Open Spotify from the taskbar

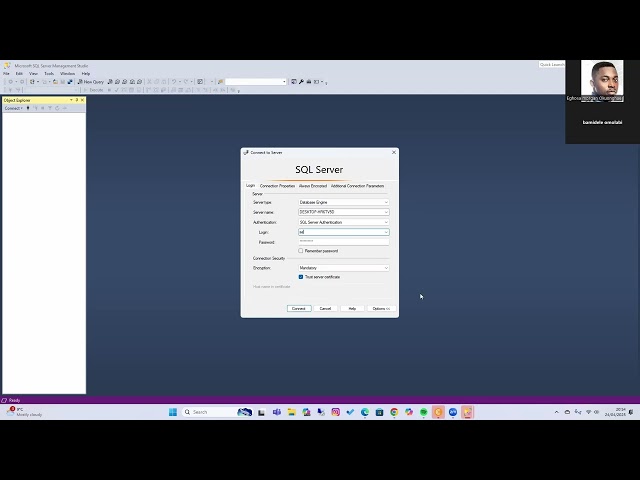pos(424,412)
